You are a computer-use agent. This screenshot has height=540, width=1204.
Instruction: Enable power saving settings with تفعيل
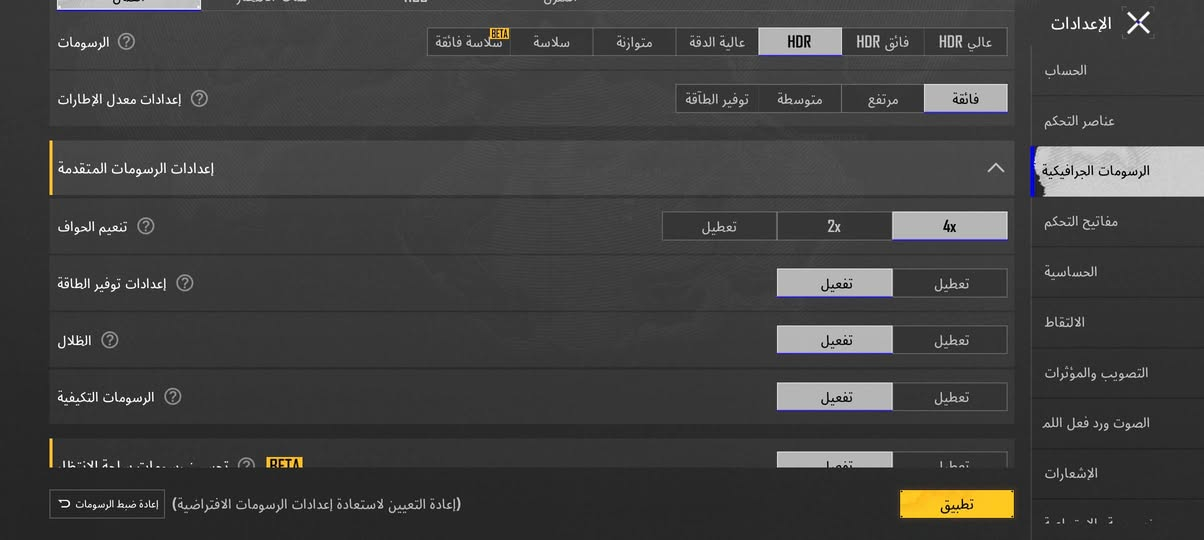pos(835,283)
